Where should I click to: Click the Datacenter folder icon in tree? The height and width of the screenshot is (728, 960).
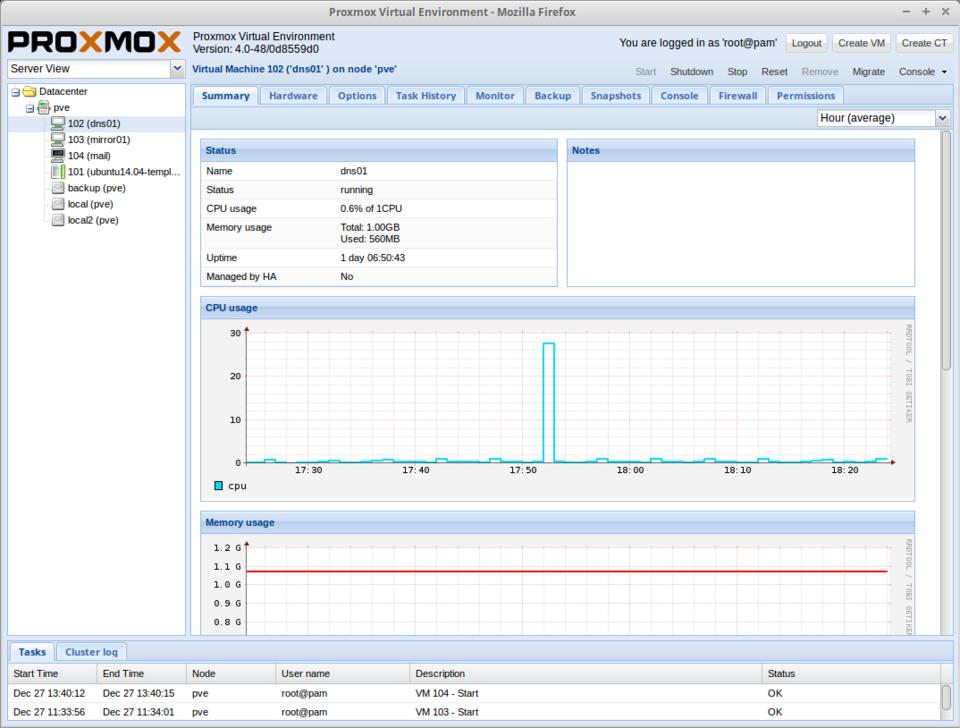[x=29, y=92]
